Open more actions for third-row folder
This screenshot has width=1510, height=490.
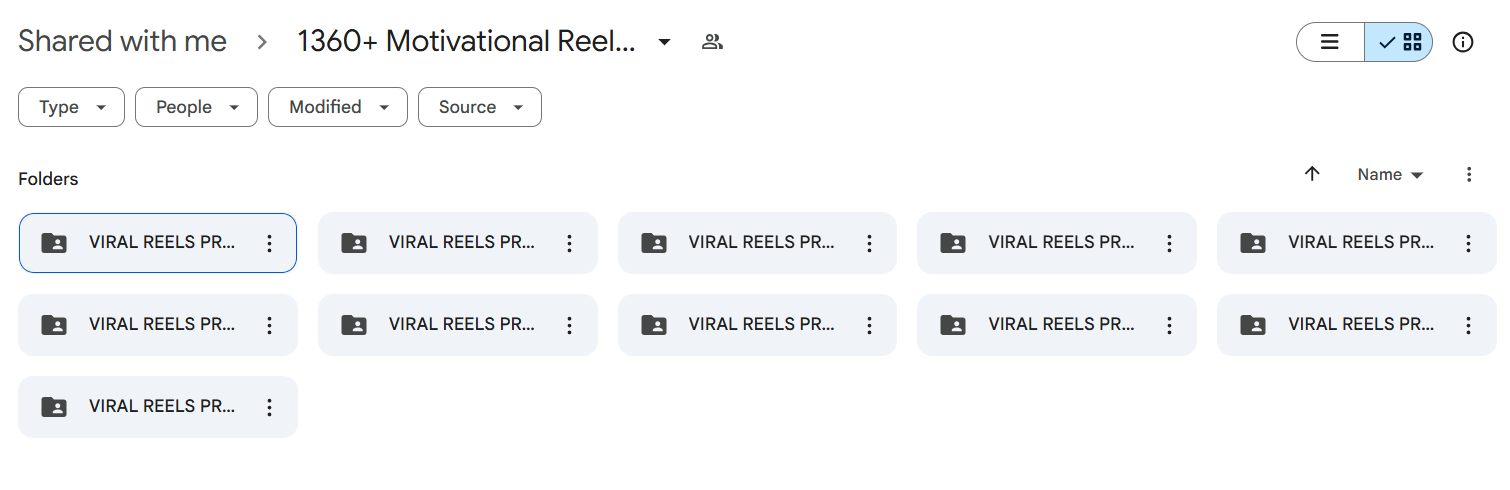(x=269, y=407)
